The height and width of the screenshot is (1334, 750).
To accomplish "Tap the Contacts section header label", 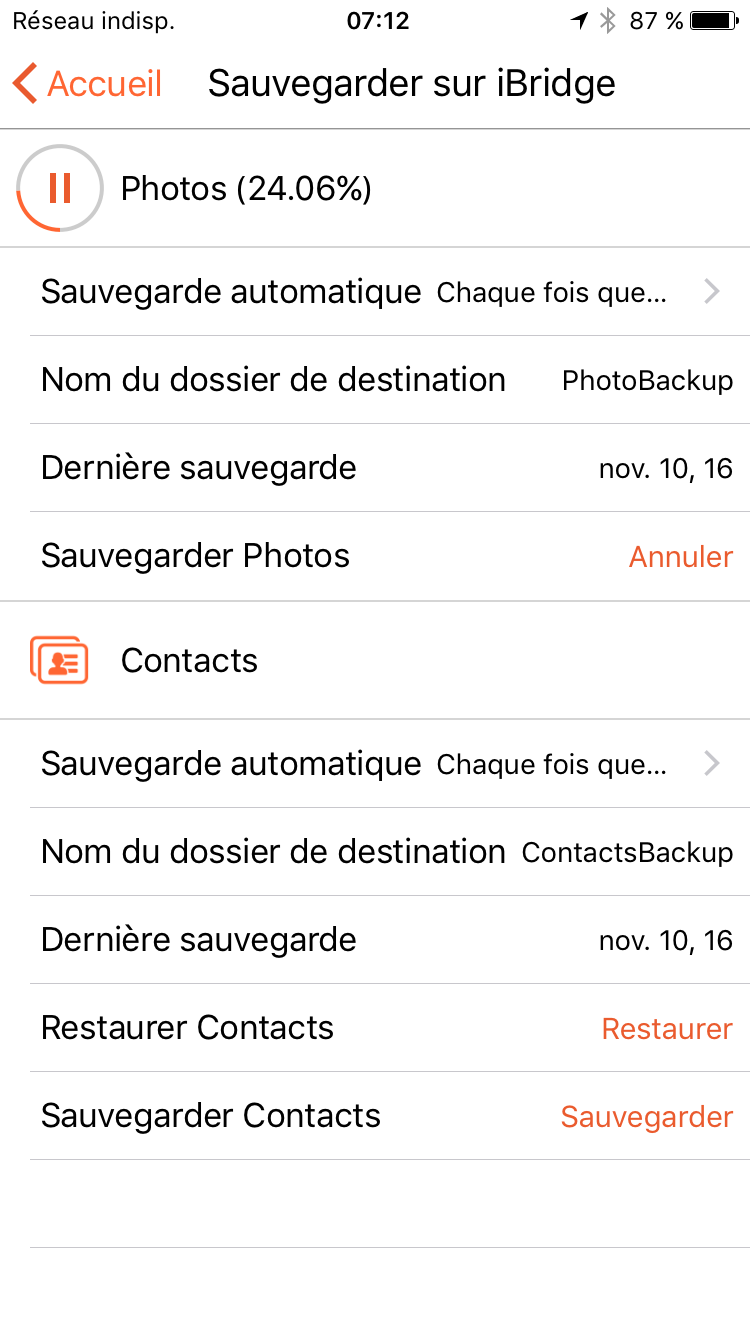I will tap(189, 661).
